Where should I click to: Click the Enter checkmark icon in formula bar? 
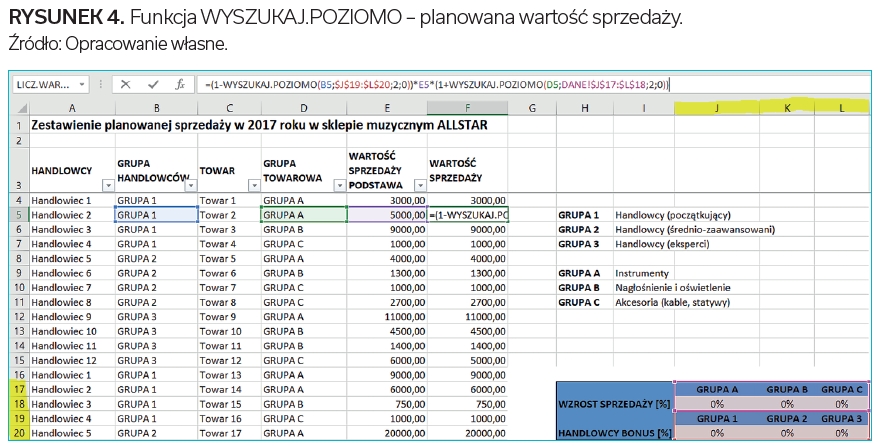(152, 85)
